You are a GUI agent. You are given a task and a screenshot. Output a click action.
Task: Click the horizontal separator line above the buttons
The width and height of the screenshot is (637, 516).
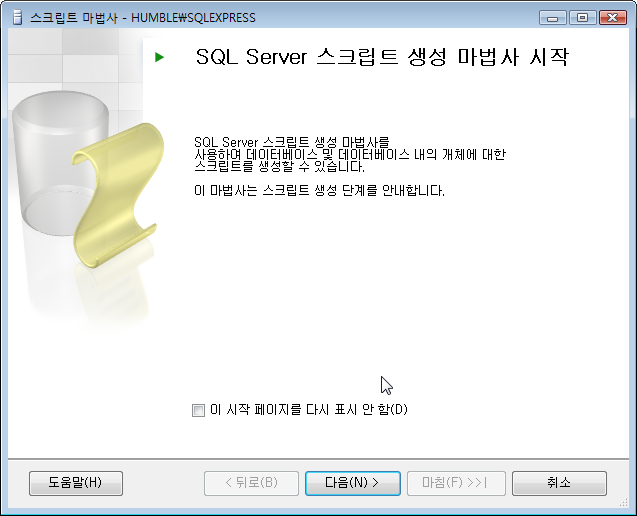pos(318,459)
